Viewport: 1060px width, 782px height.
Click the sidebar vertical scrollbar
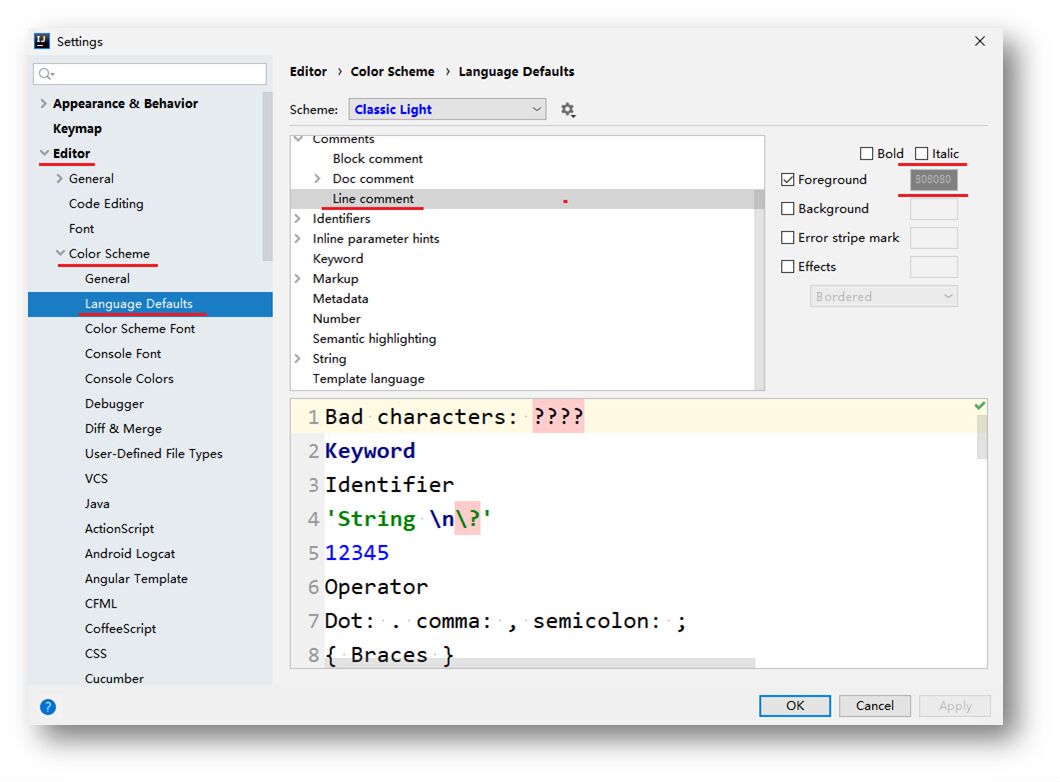pos(268,176)
